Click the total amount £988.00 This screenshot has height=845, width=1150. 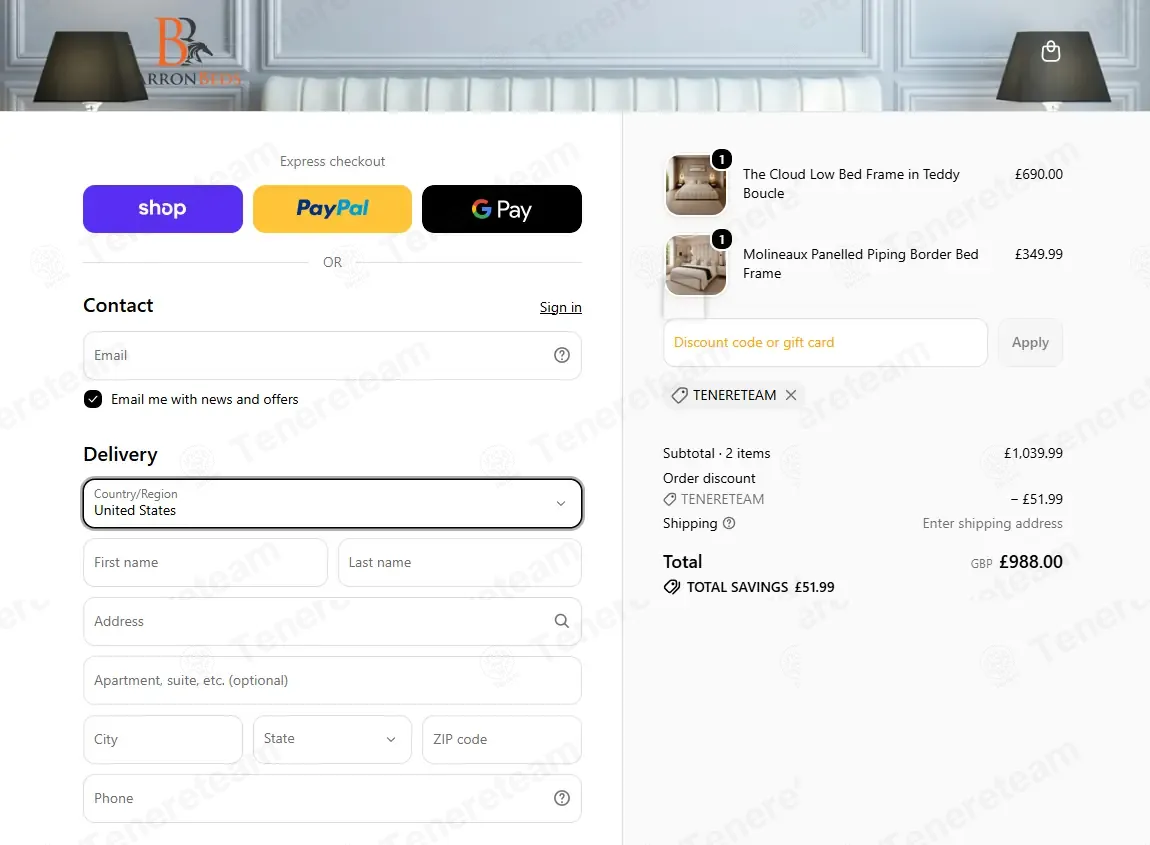point(1030,562)
